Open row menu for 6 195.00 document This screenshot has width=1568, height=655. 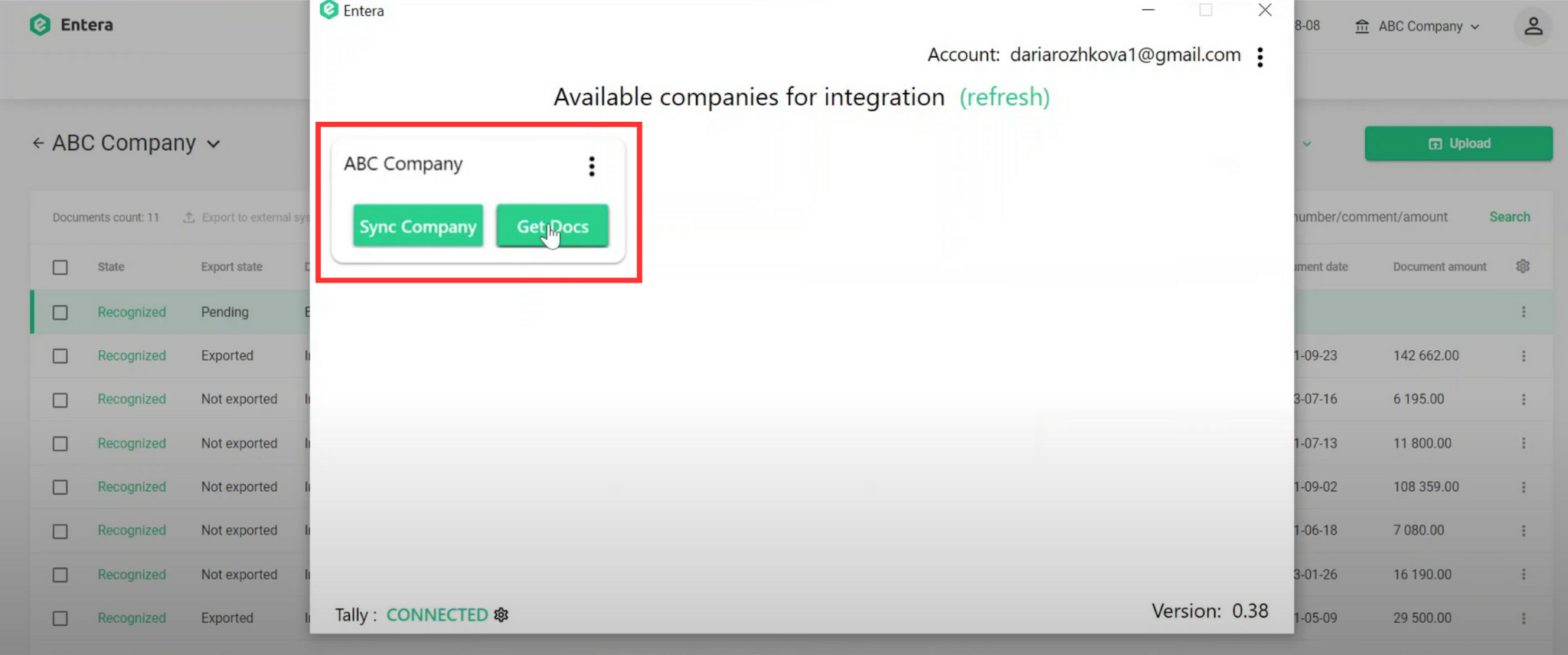click(x=1523, y=400)
